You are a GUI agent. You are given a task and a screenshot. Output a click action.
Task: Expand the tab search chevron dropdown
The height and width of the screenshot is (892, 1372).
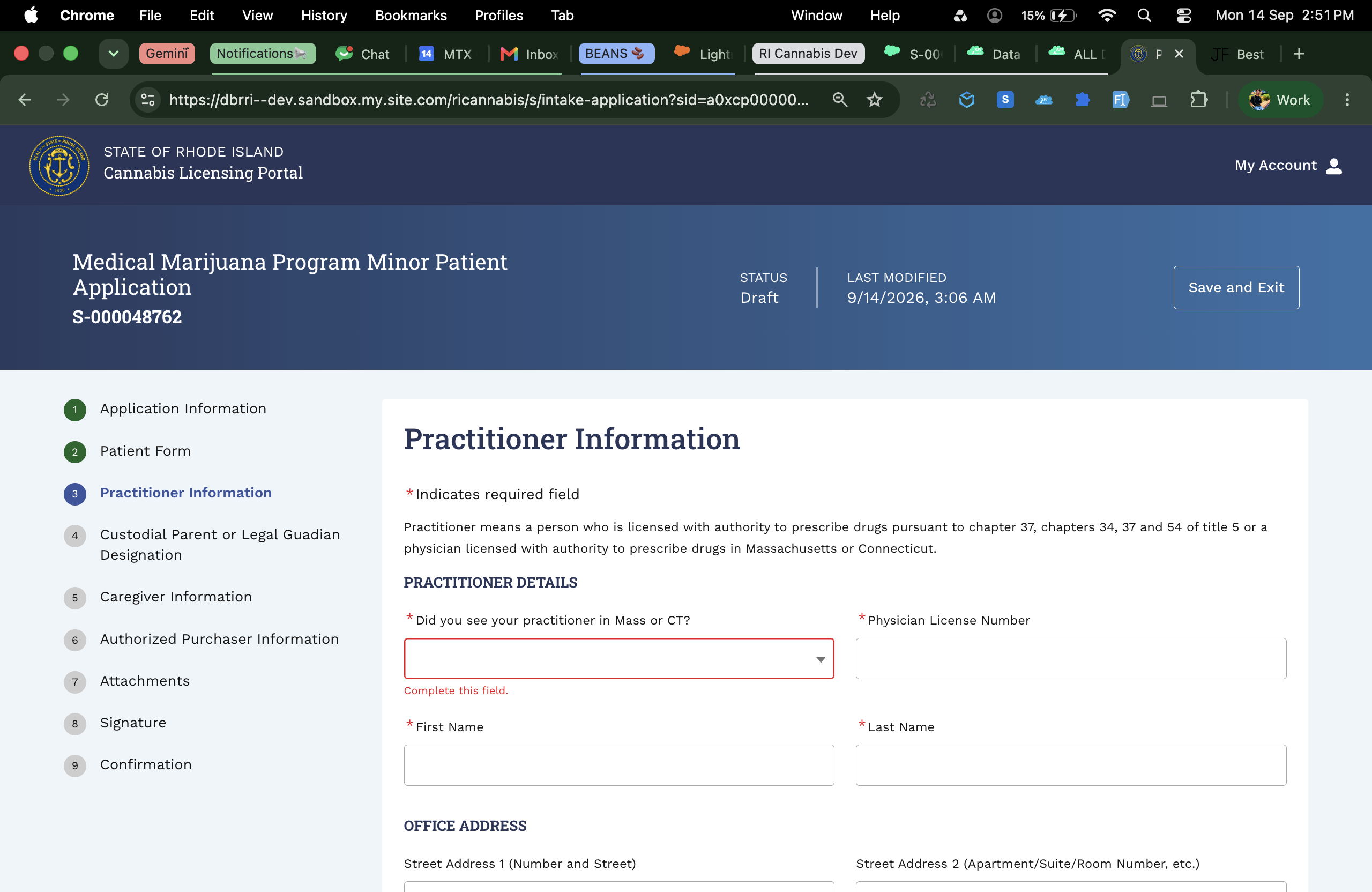coord(113,54)
